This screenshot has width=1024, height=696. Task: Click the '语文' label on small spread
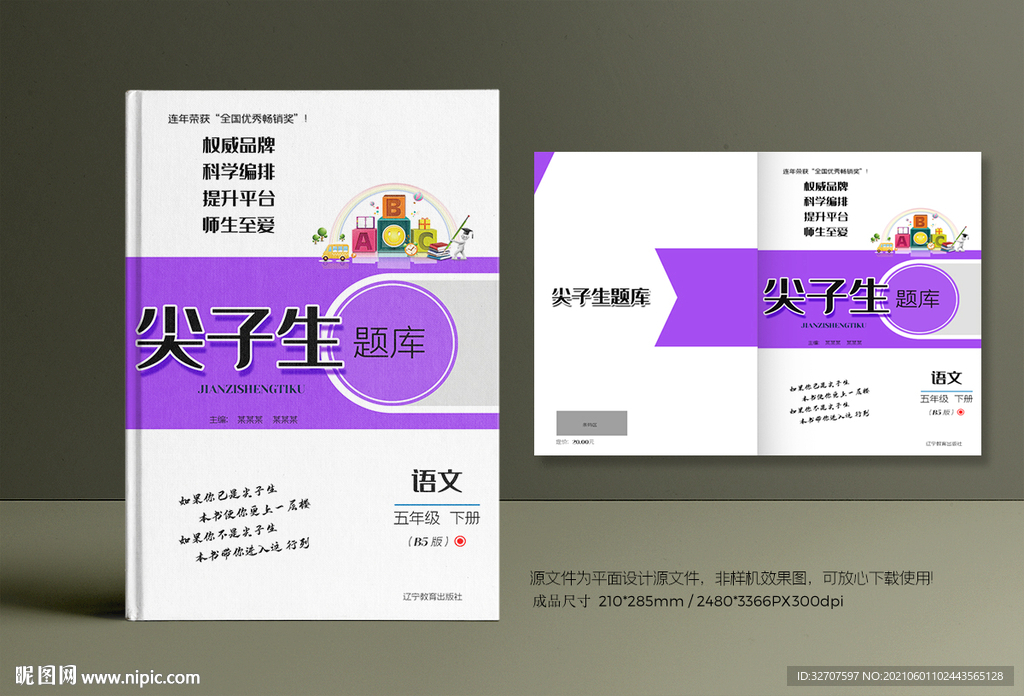point(946,378)
